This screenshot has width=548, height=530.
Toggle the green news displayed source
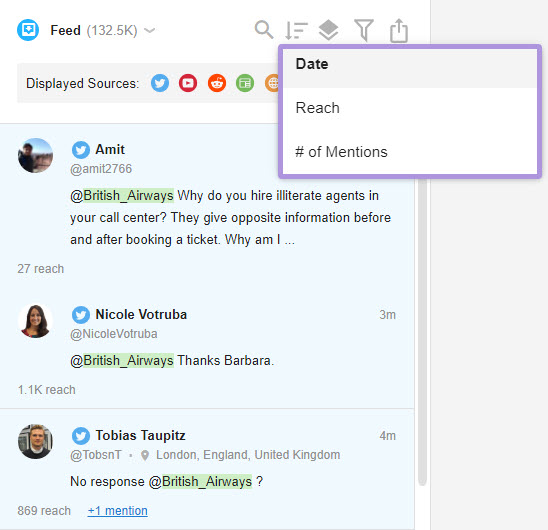pos(245,83)
